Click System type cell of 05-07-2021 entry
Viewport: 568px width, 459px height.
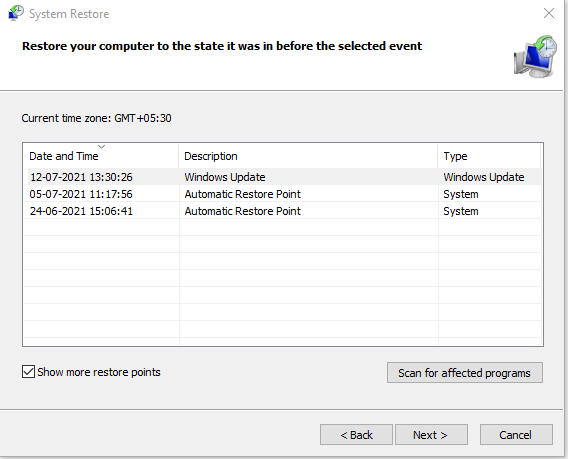pos(461,194)
